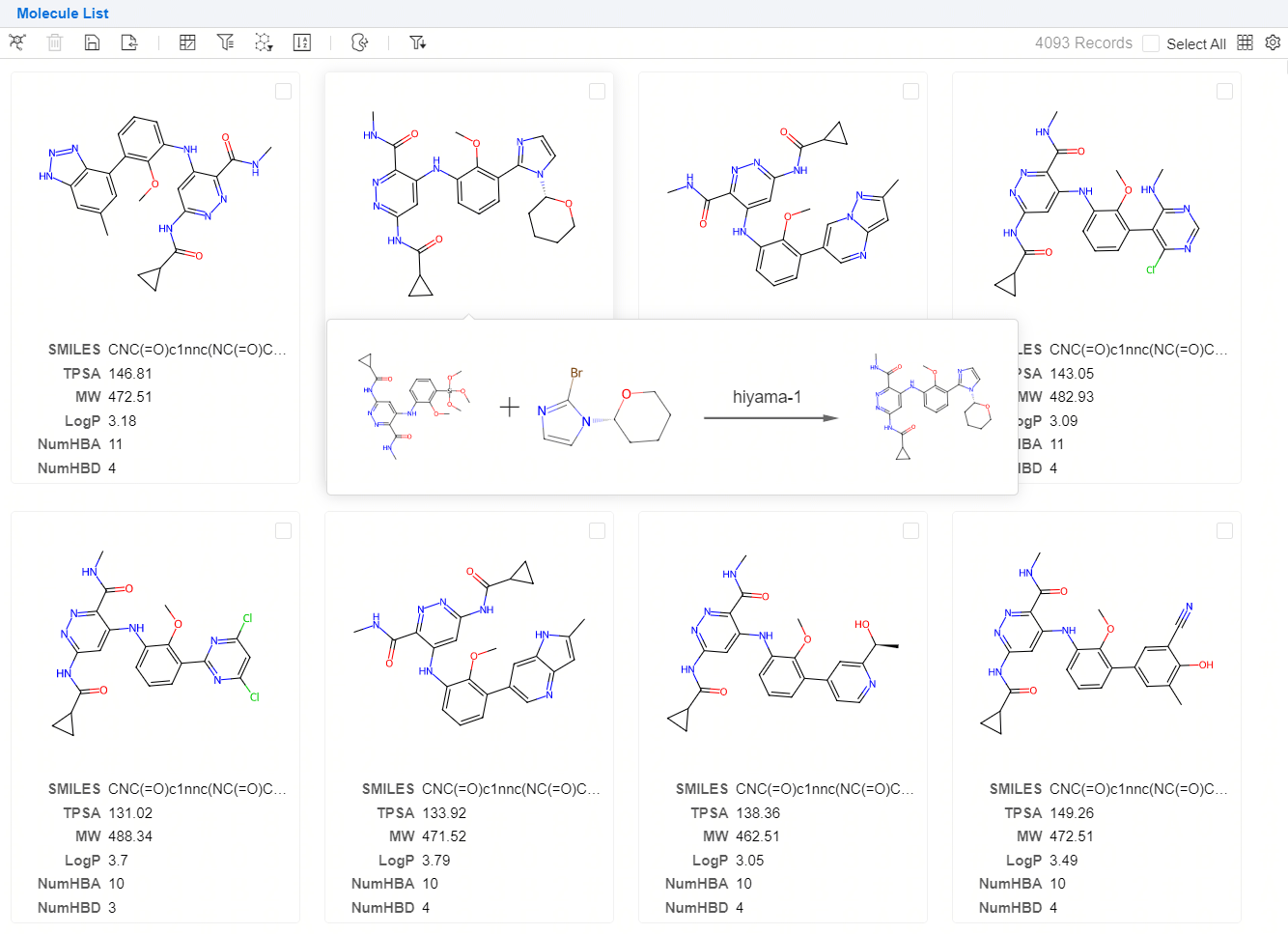
Task: Click the hiyama-1 reaction label
Action: 767,397
